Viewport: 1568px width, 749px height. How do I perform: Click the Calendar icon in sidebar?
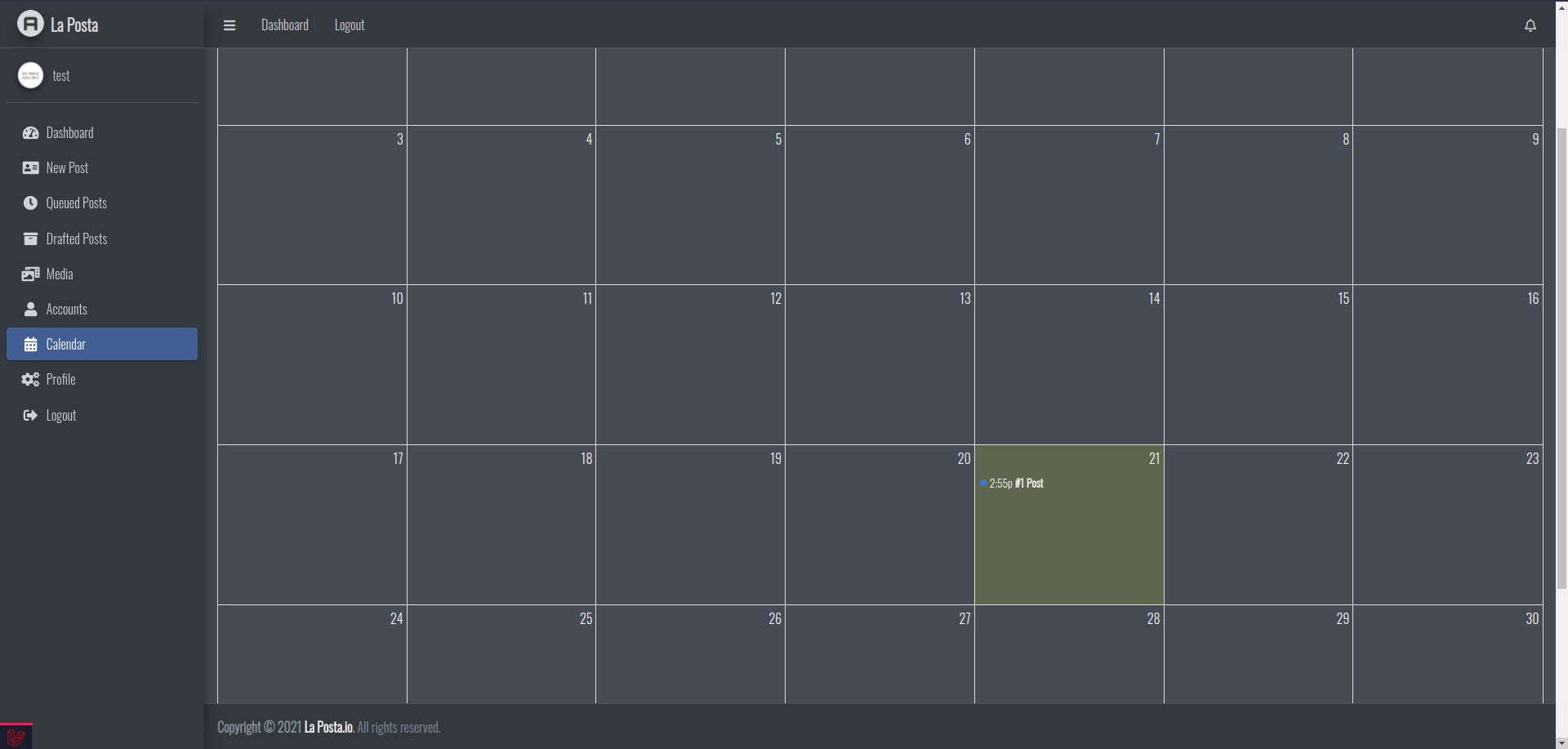coord(30,344)
